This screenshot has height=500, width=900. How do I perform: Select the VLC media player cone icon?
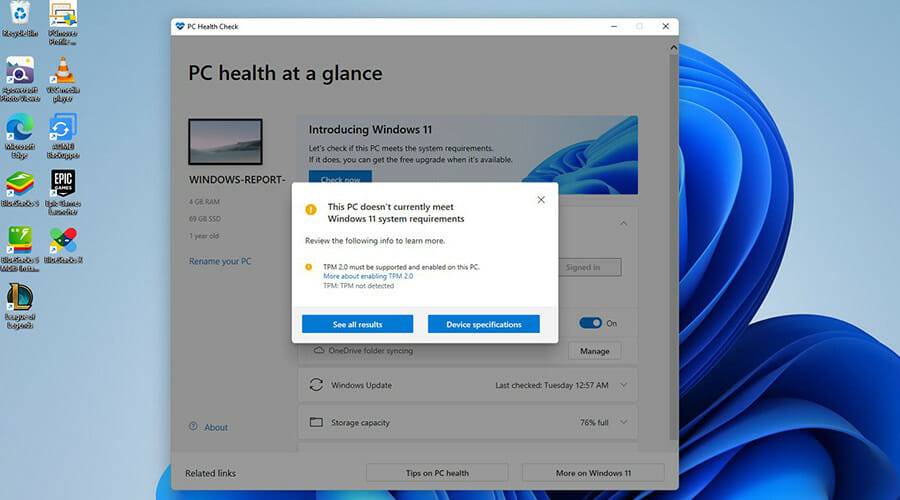pyautogui.click(x=63, y=72)
